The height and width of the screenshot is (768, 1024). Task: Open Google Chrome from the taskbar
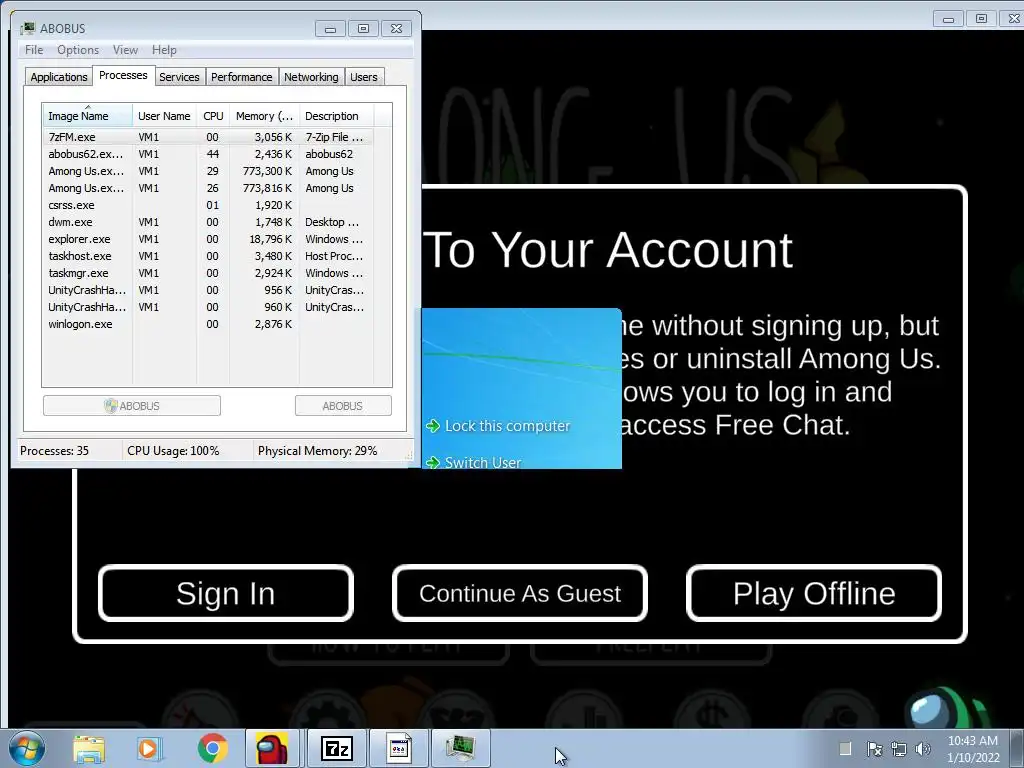point(212,748)
